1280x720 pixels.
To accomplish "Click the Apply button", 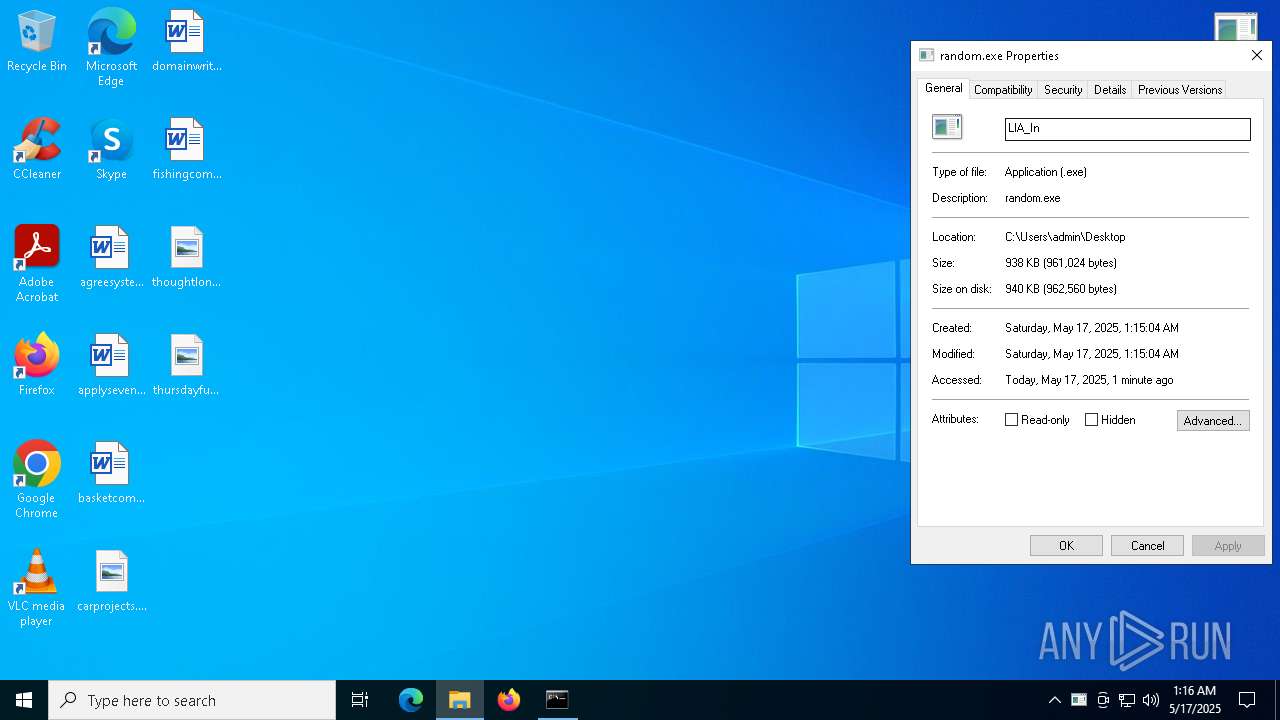I will (x=1228, y=545).
